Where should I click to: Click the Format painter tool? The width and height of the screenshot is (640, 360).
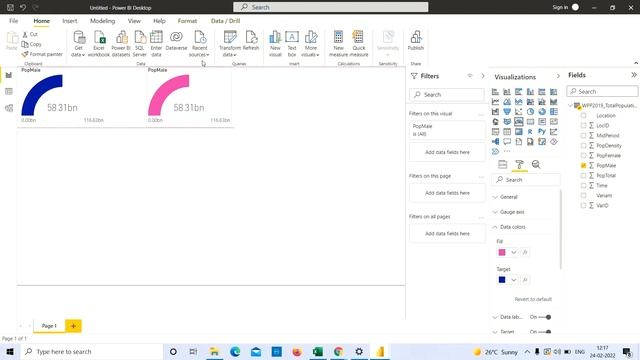point(42,54)
